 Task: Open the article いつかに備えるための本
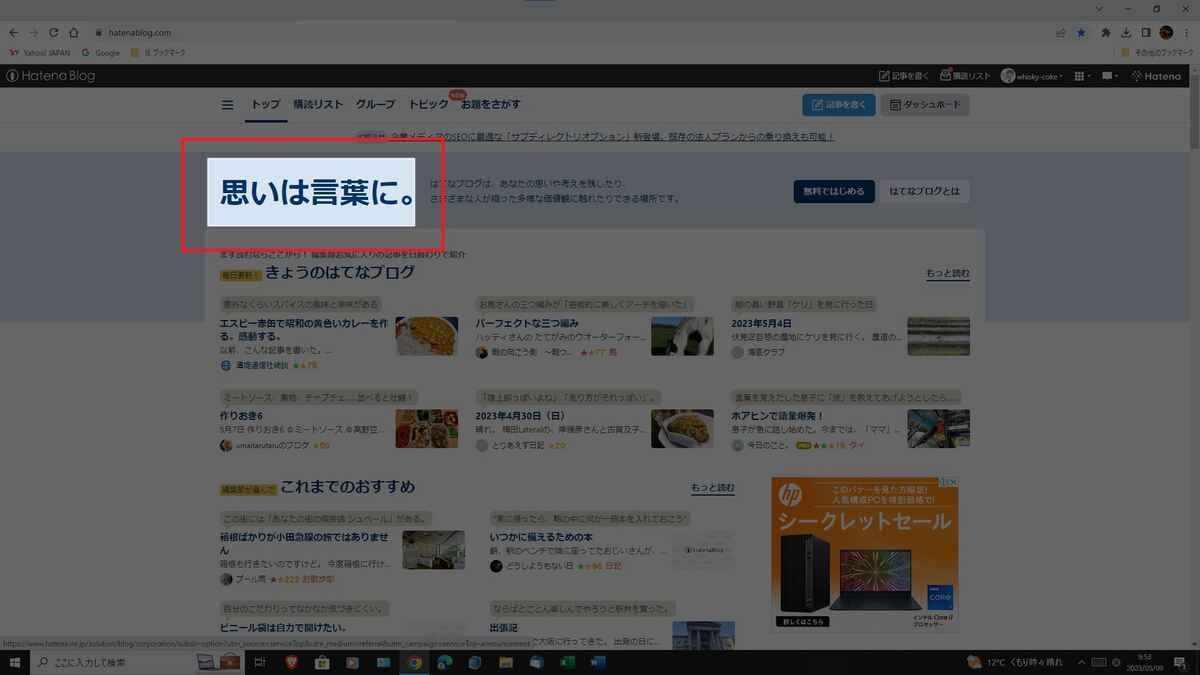542,537
